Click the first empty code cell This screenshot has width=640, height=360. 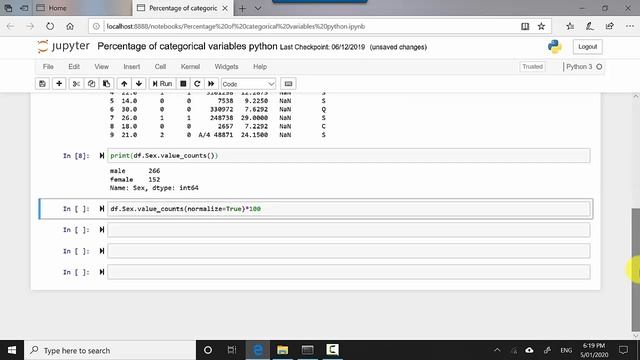pyautogui.click(x=349, y=230)
